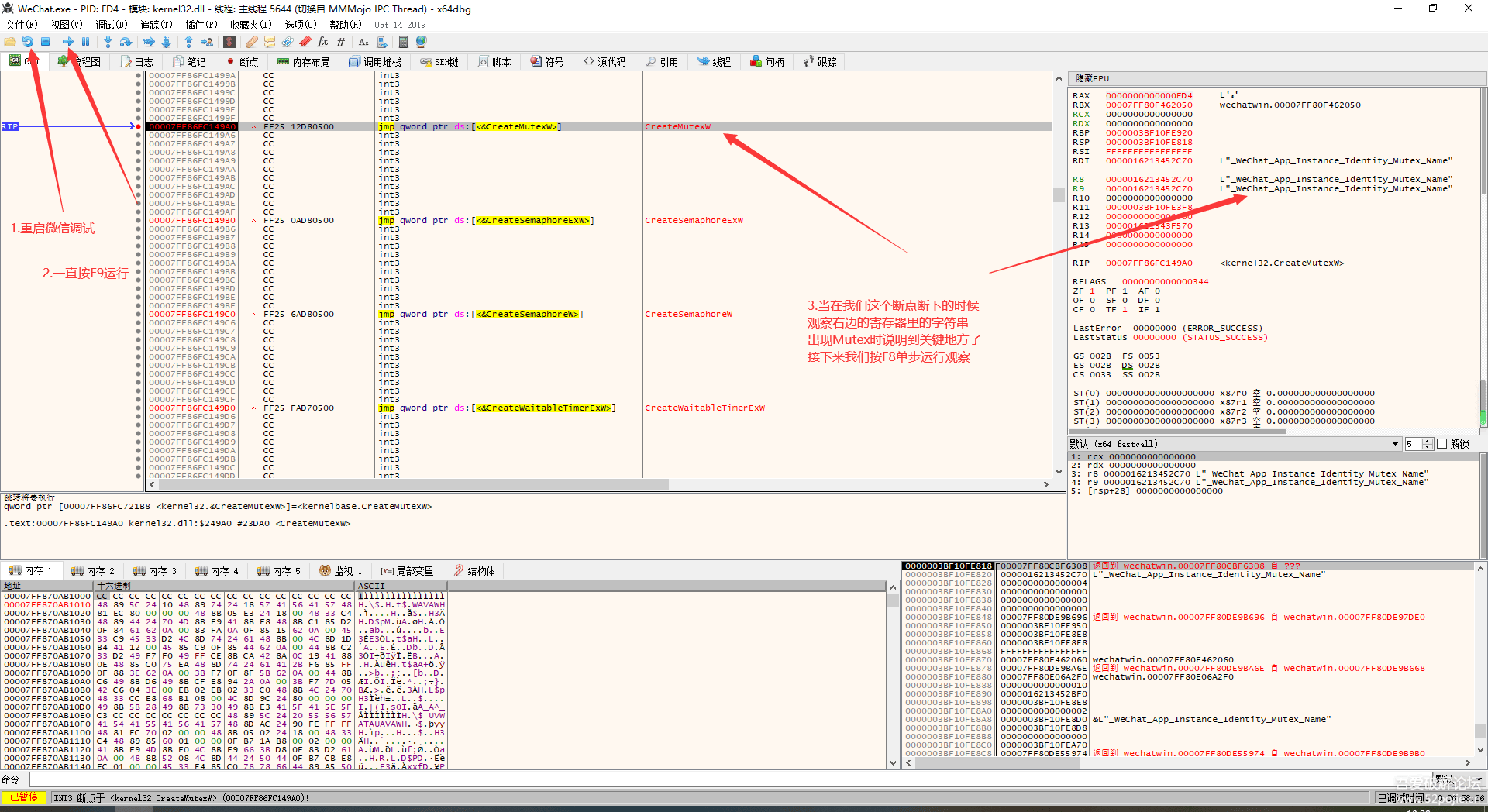The height and width of the screenshot is (812, 1488).
Task: Click the 隐藏FPU collapse button
Action: 1093,78
